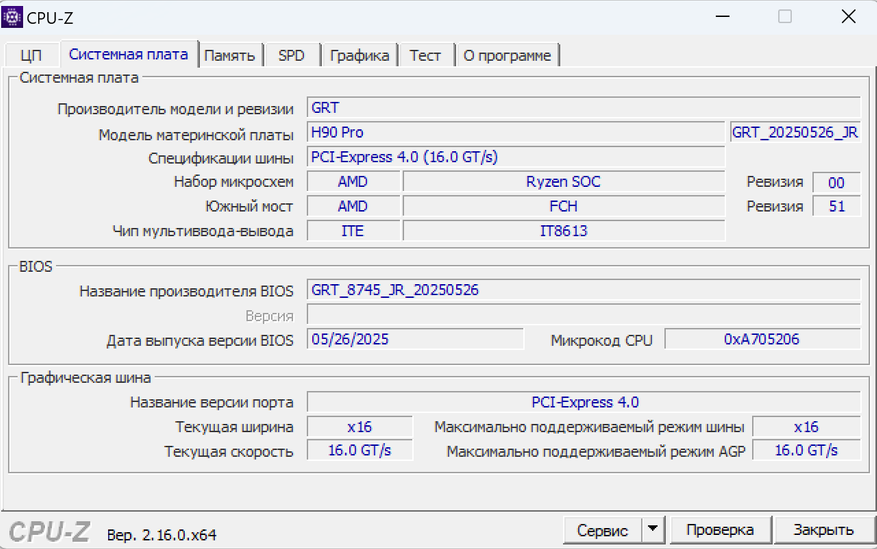Click the GRT_20250526_JR revision field
This screenshot has width=877, height=549.
[795, 132]
